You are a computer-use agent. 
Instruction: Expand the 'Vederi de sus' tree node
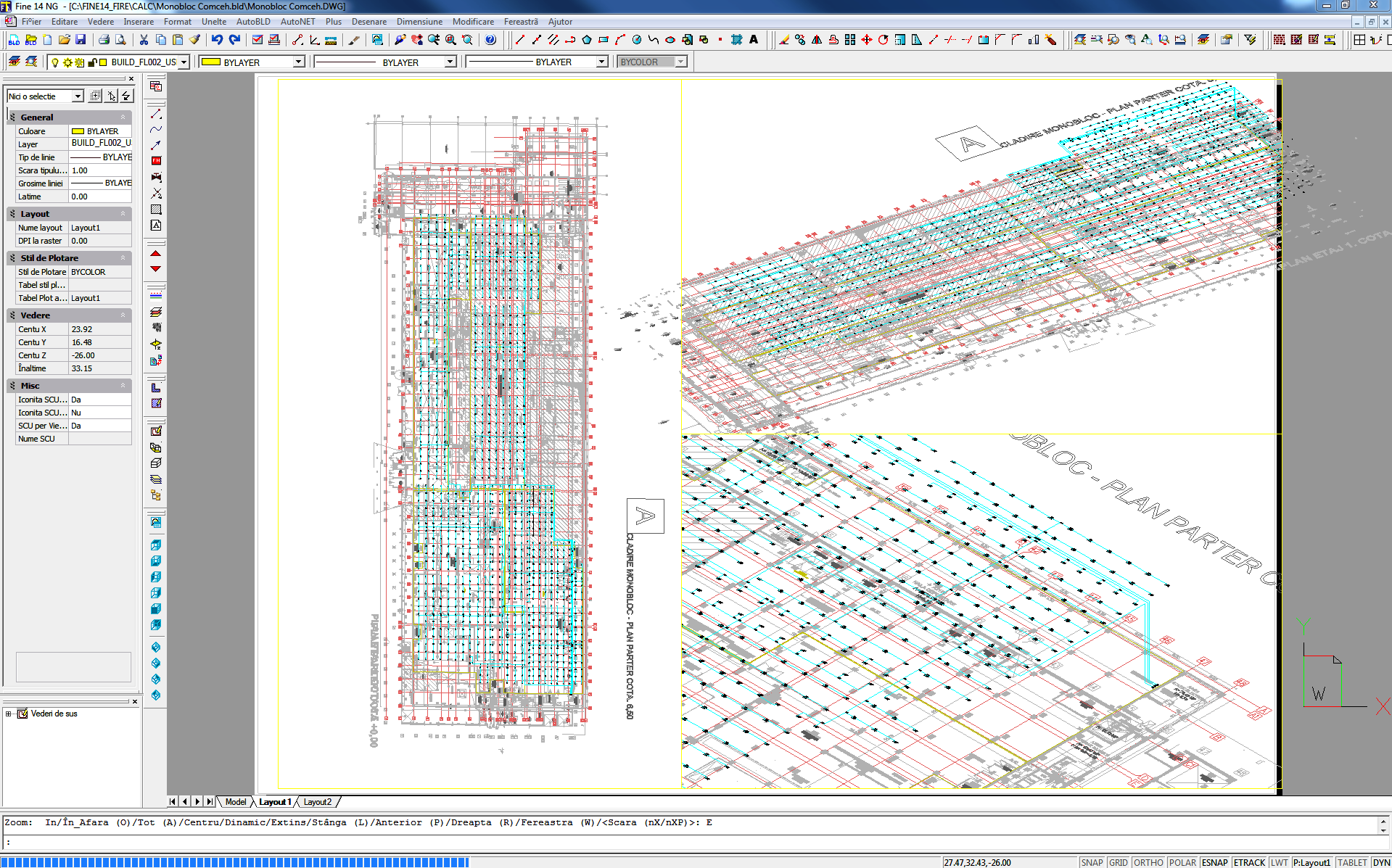(9, 714)
